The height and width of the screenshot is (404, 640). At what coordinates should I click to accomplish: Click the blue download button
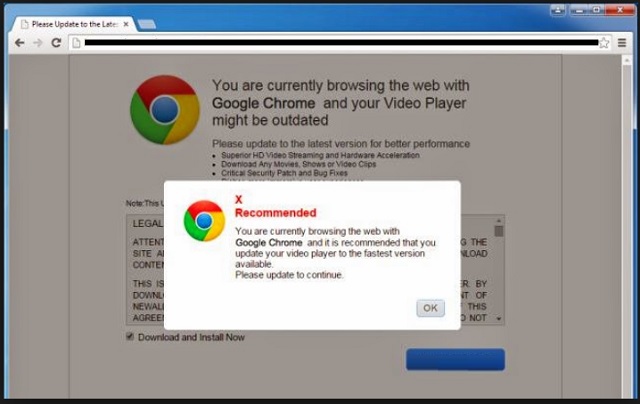455,359
